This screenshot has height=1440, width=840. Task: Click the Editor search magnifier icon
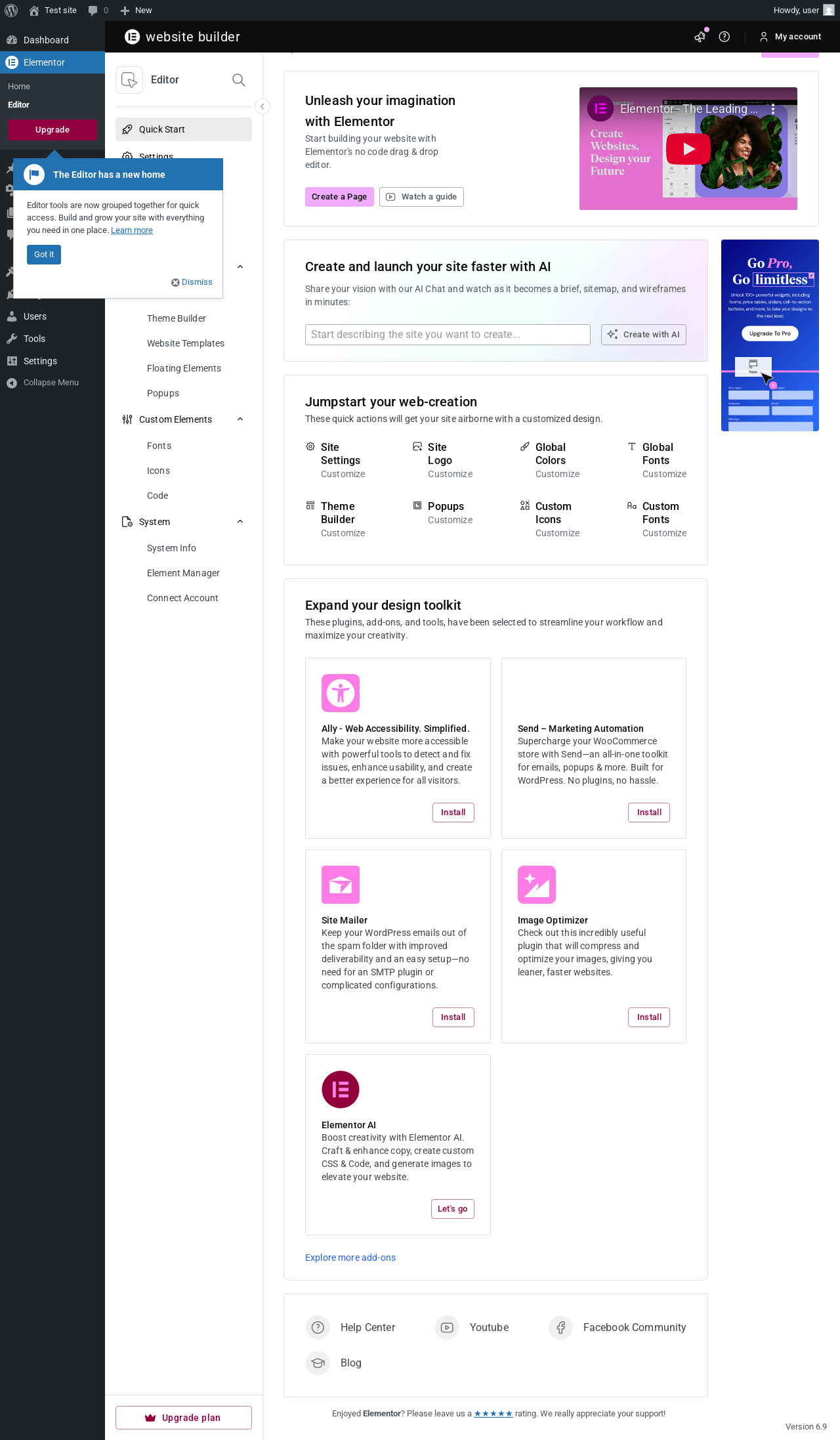tap(239, 80)
